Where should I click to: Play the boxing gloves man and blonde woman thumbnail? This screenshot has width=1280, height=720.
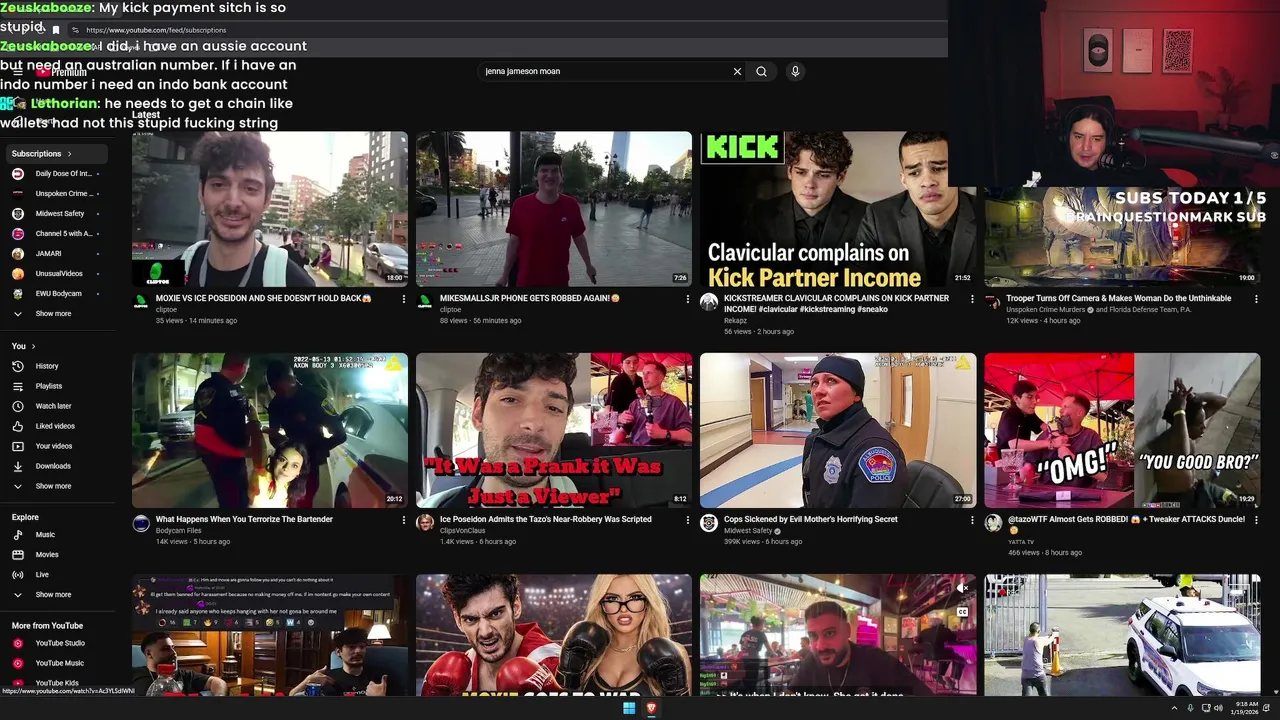point(554,635)
